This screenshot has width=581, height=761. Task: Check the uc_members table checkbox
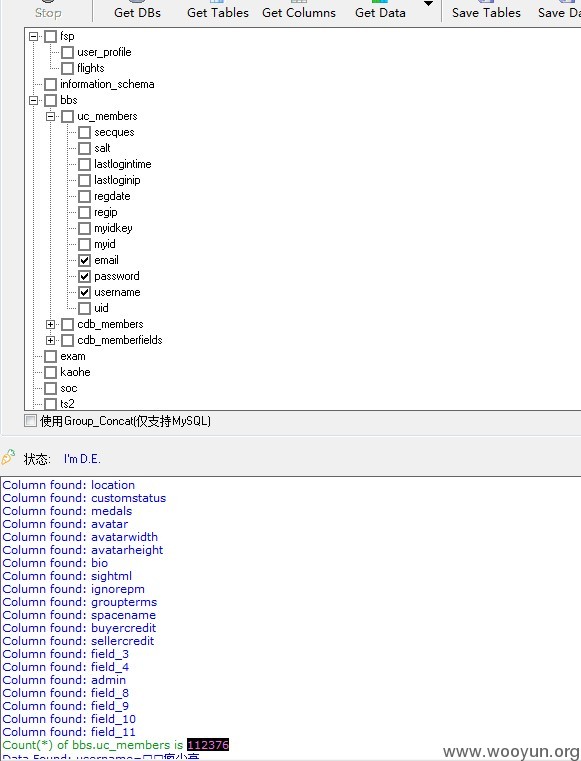point(67,116)
